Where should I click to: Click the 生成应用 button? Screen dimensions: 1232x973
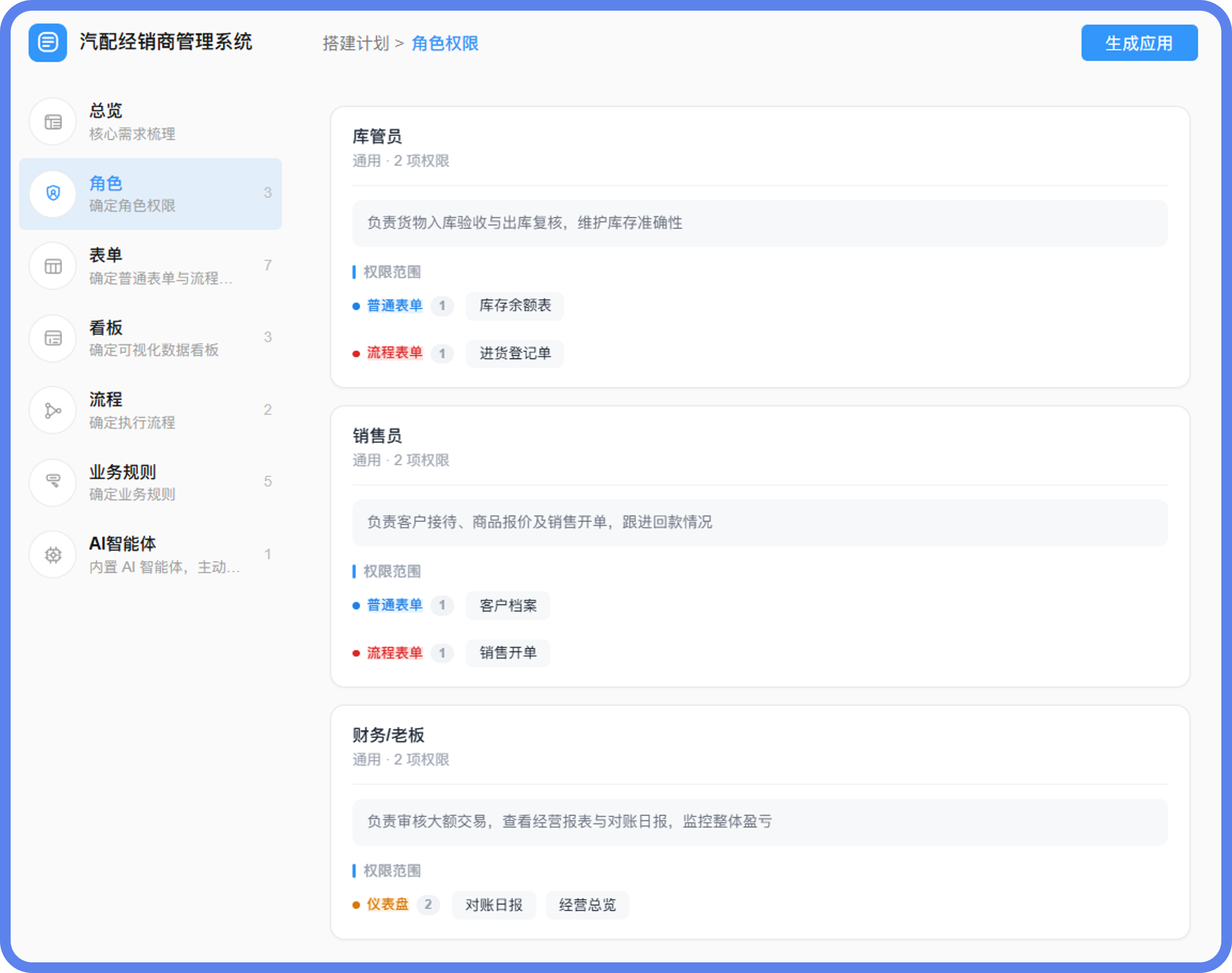point(1139,43)
